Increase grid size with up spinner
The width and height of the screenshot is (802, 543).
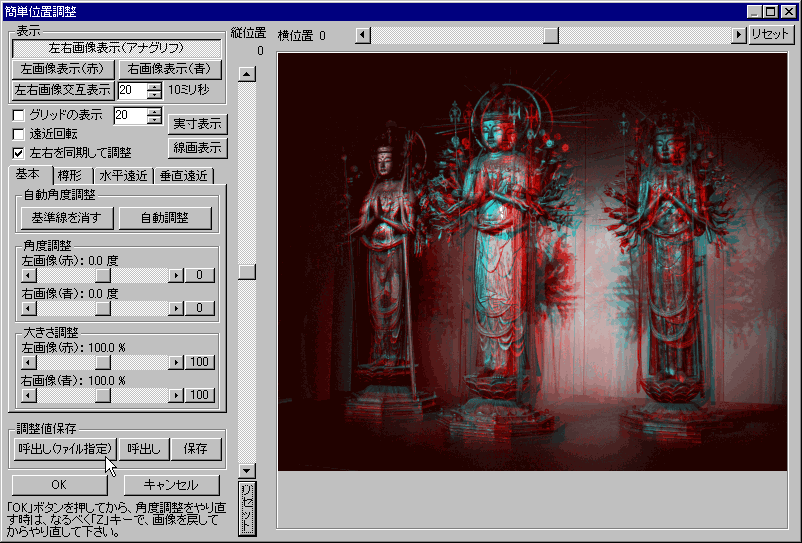click(154, 111)
